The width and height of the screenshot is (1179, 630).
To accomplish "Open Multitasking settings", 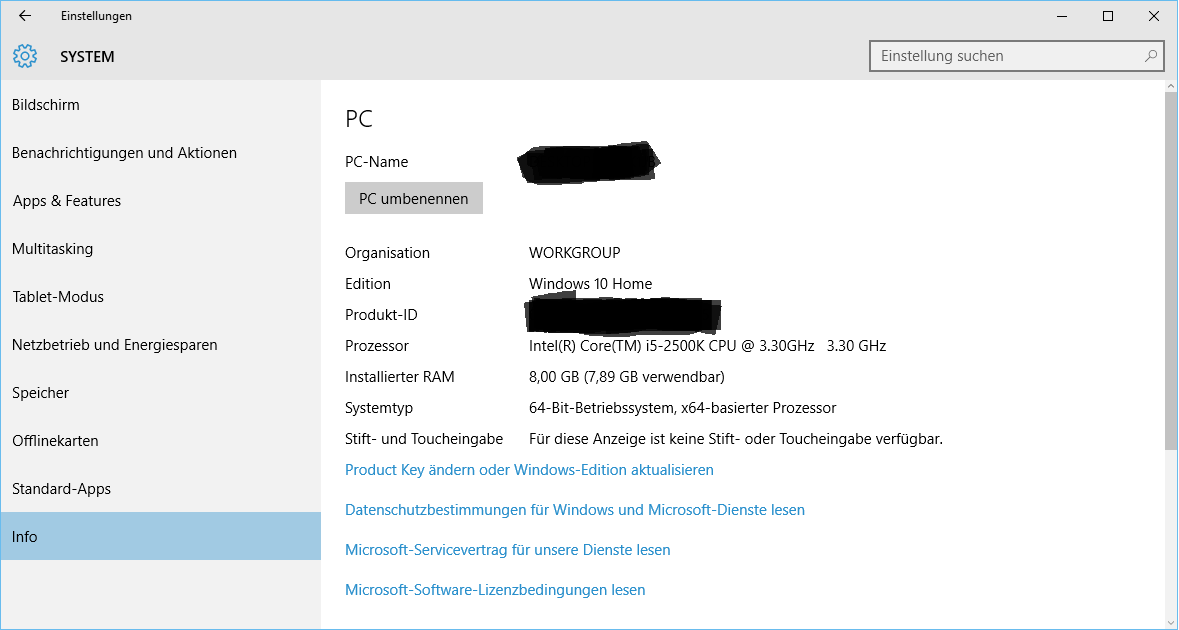I will [160, 249].
